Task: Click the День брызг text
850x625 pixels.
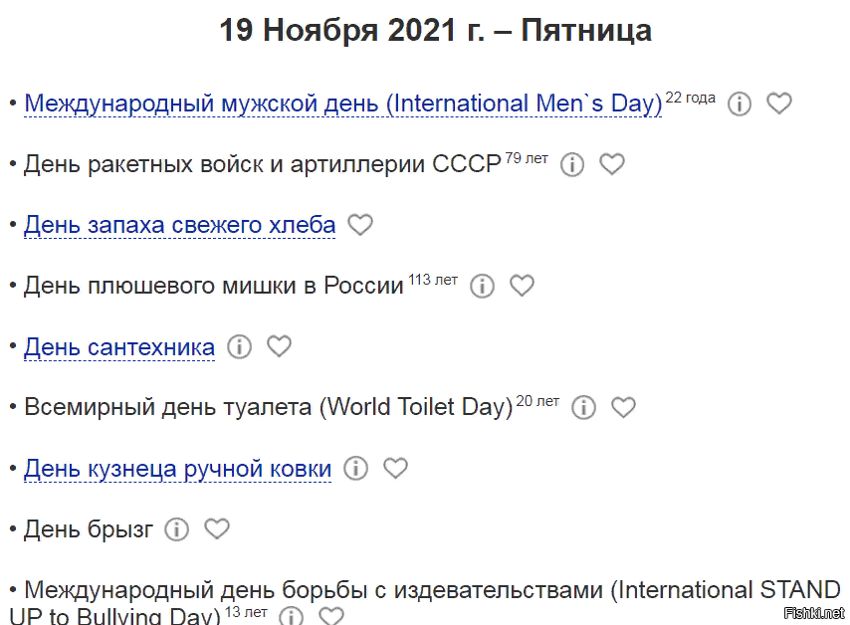Action: (88, 529)
